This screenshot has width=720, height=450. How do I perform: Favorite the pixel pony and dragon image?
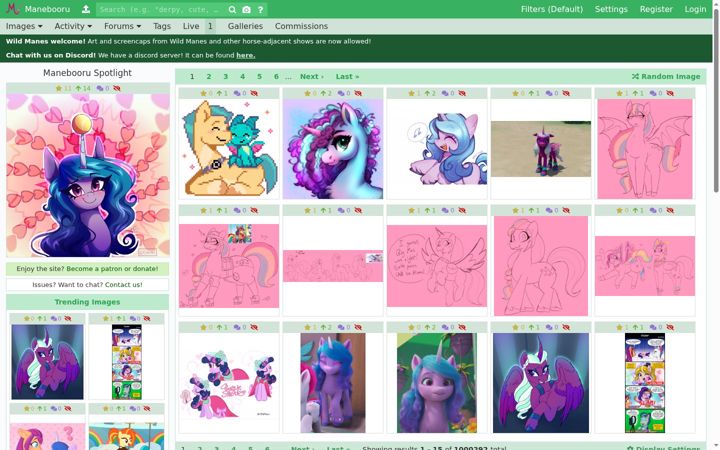click(203, 93)
